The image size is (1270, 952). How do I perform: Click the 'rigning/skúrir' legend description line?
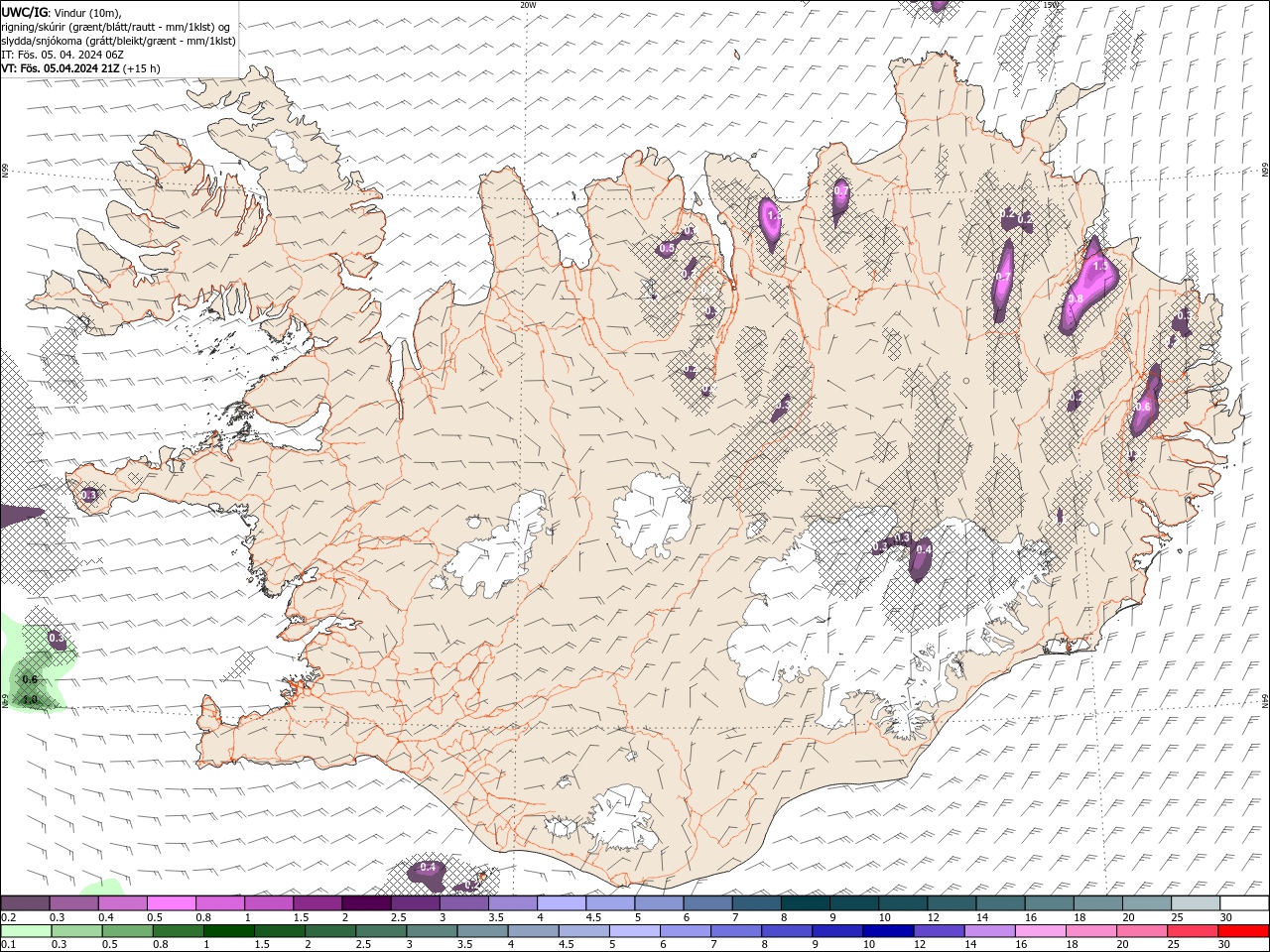117,27
